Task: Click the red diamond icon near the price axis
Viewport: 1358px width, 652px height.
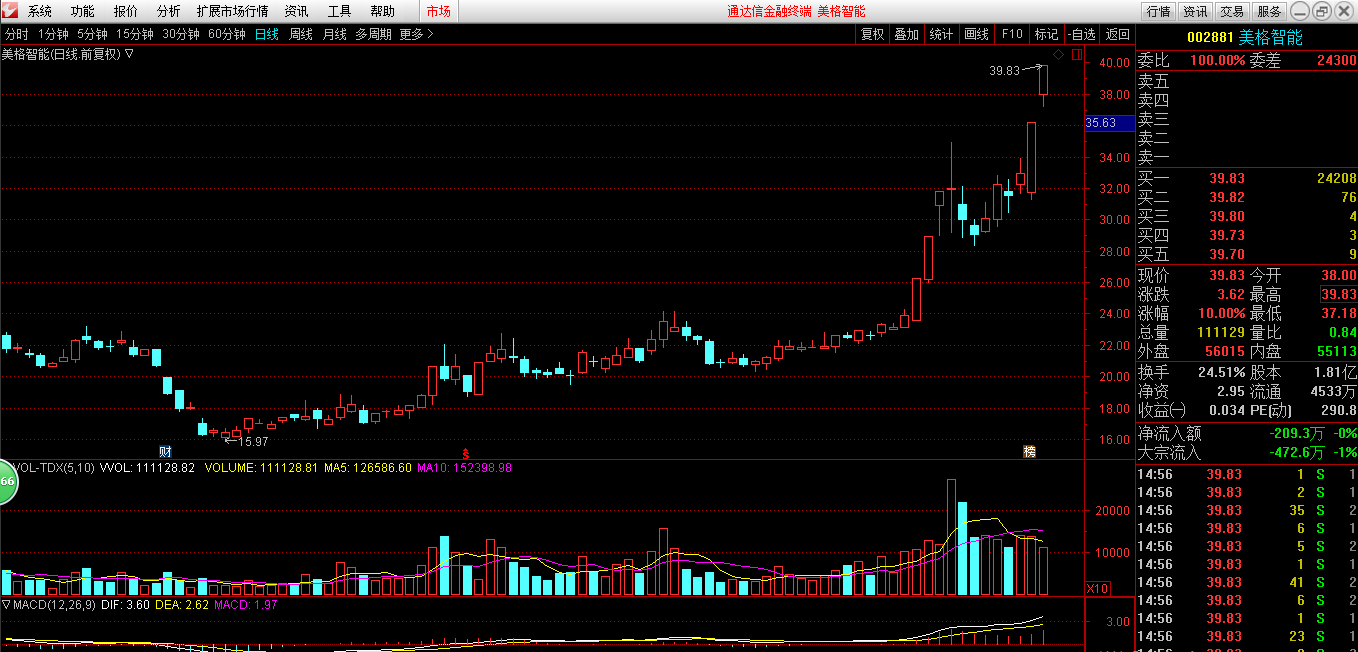Action: (1058, 54)
